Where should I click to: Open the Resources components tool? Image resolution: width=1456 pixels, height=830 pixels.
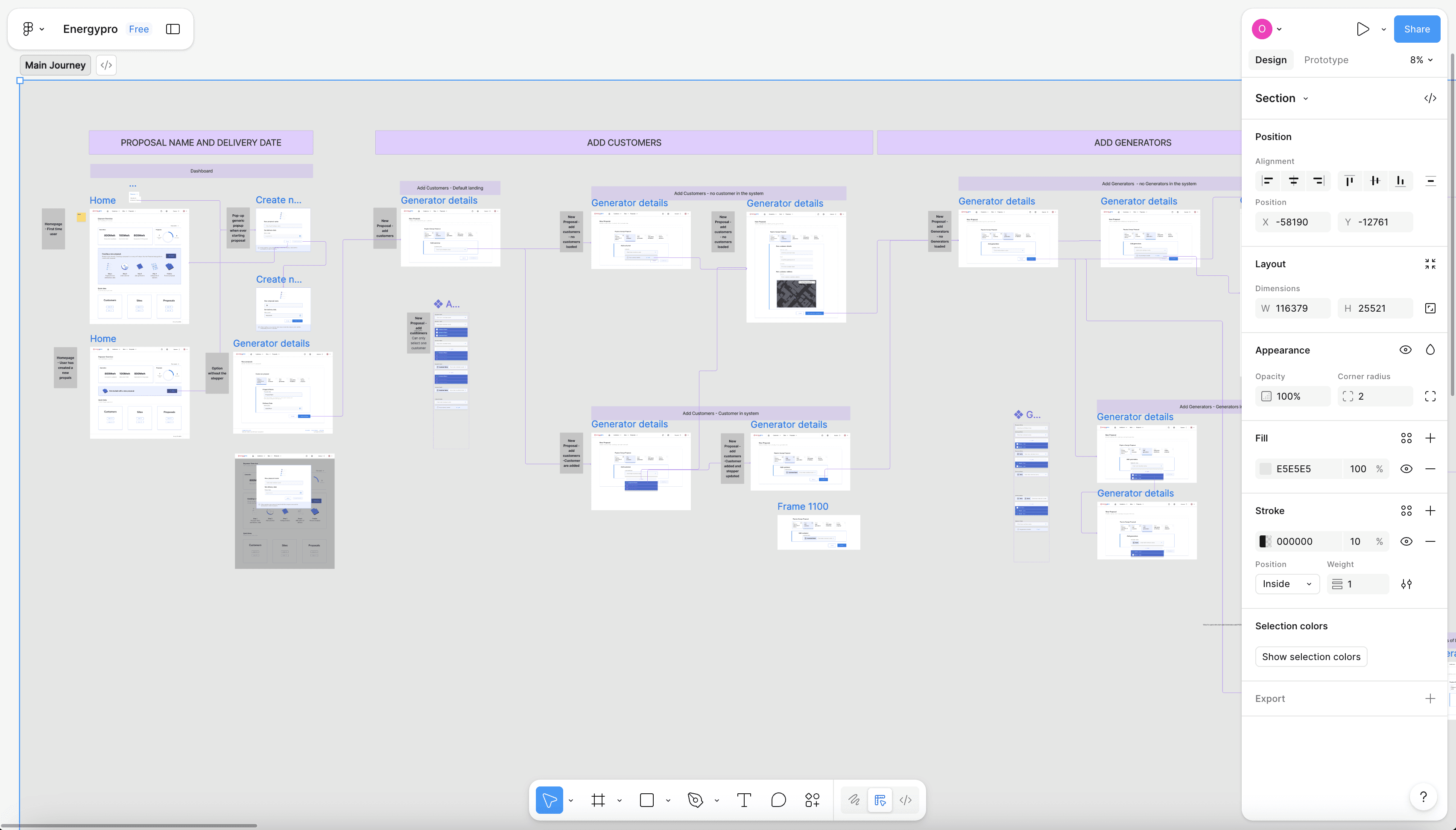(813, 800)
